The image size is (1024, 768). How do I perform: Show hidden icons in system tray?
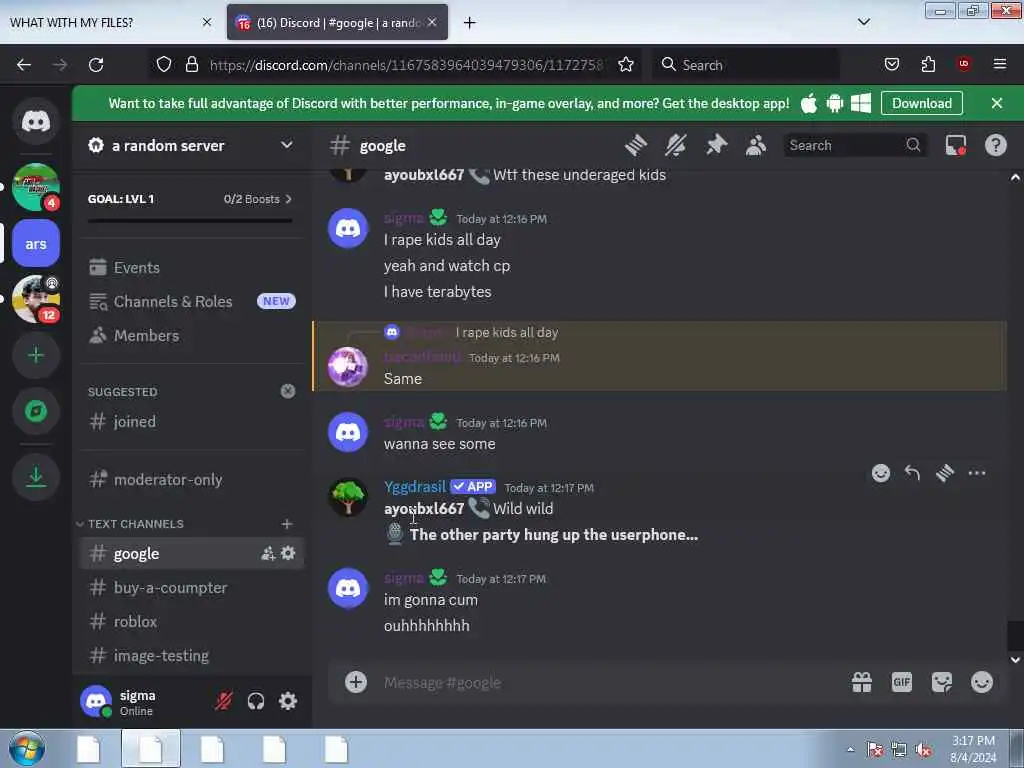(850, 749)
